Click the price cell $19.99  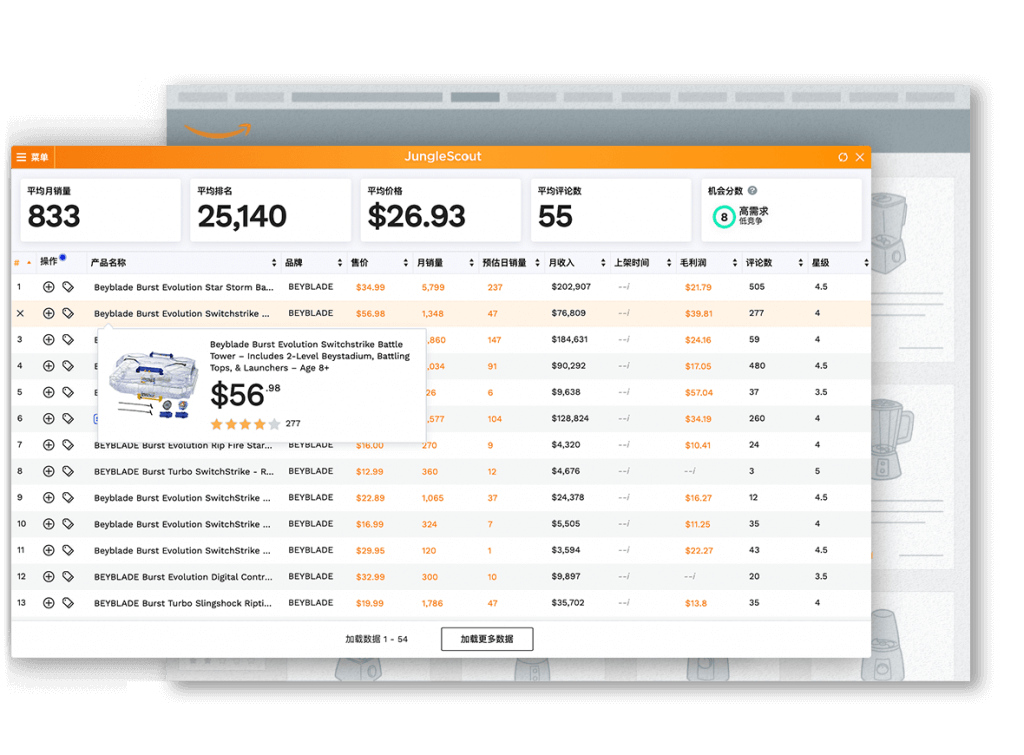[370, 603]
